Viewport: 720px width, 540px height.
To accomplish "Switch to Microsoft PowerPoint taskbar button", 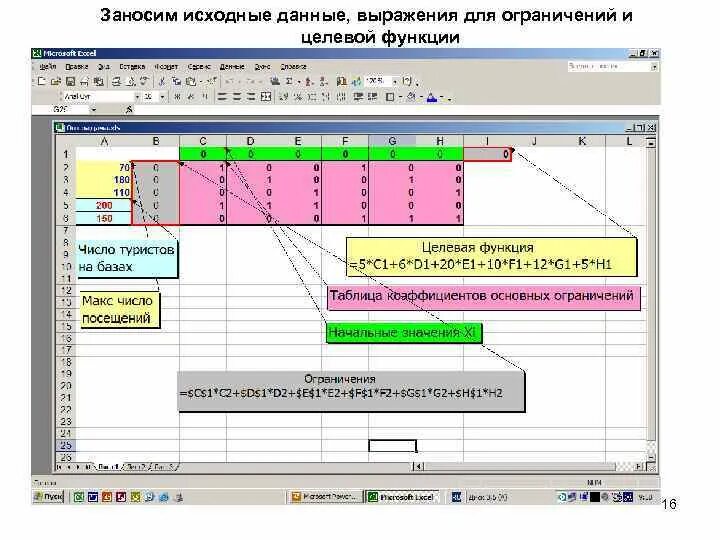I will coord(325,497).
